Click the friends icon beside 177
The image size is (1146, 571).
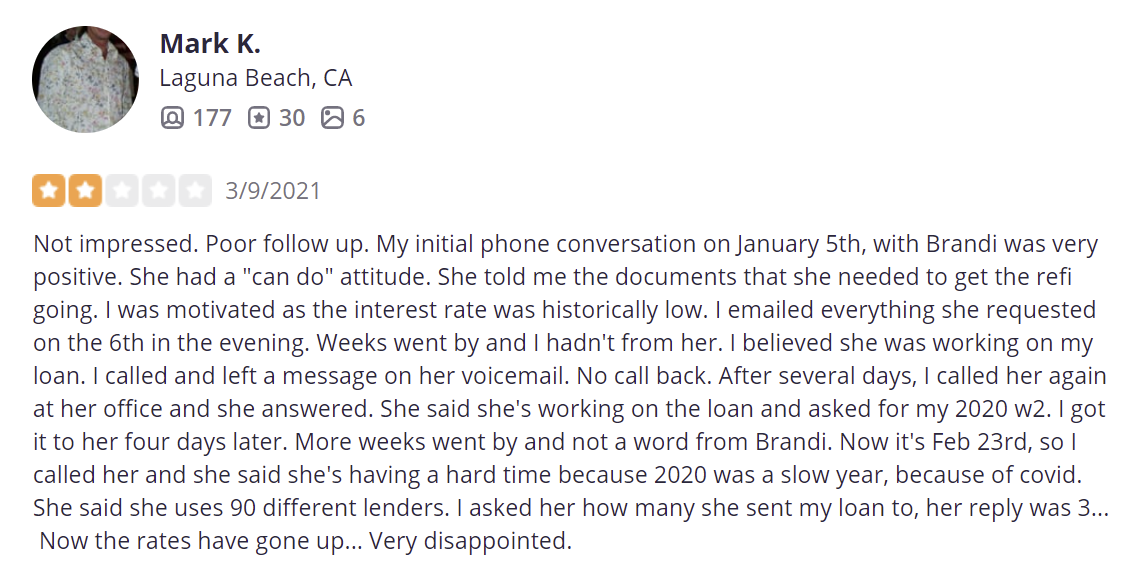[172, 118]
